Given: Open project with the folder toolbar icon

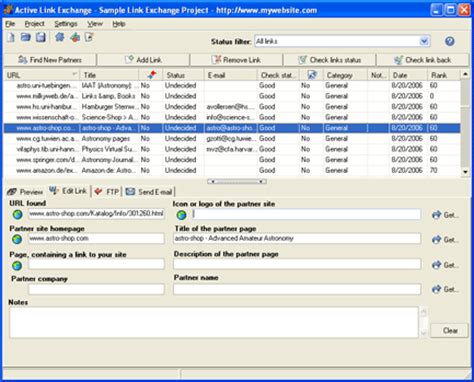Looking at the screenshot, I should (x=26, y=37).
